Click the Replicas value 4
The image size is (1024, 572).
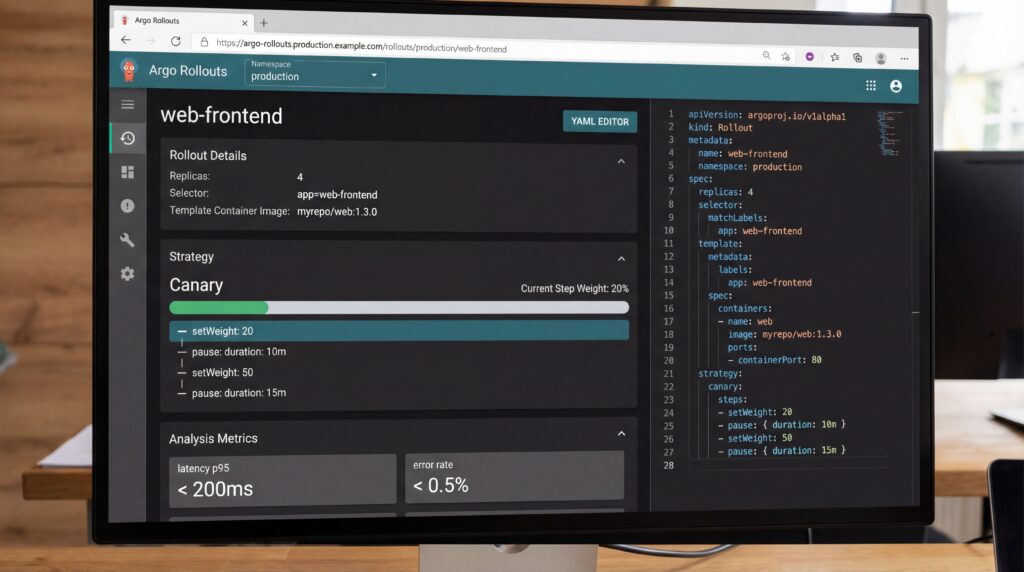pos(300,177)
